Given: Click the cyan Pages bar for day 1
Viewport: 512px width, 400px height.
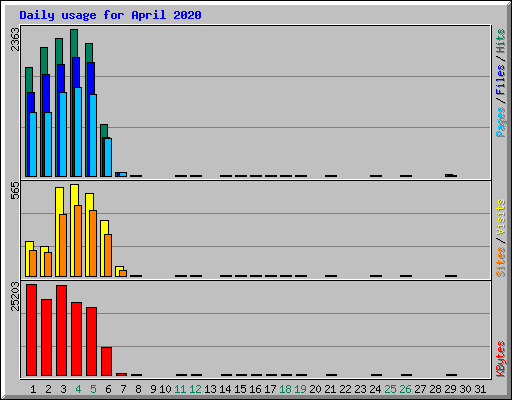Looking at the screenshot, I should point(33,144).
